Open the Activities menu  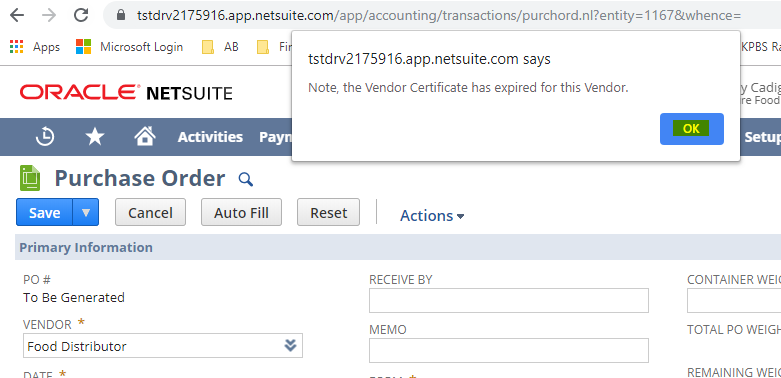pos(210,137)
